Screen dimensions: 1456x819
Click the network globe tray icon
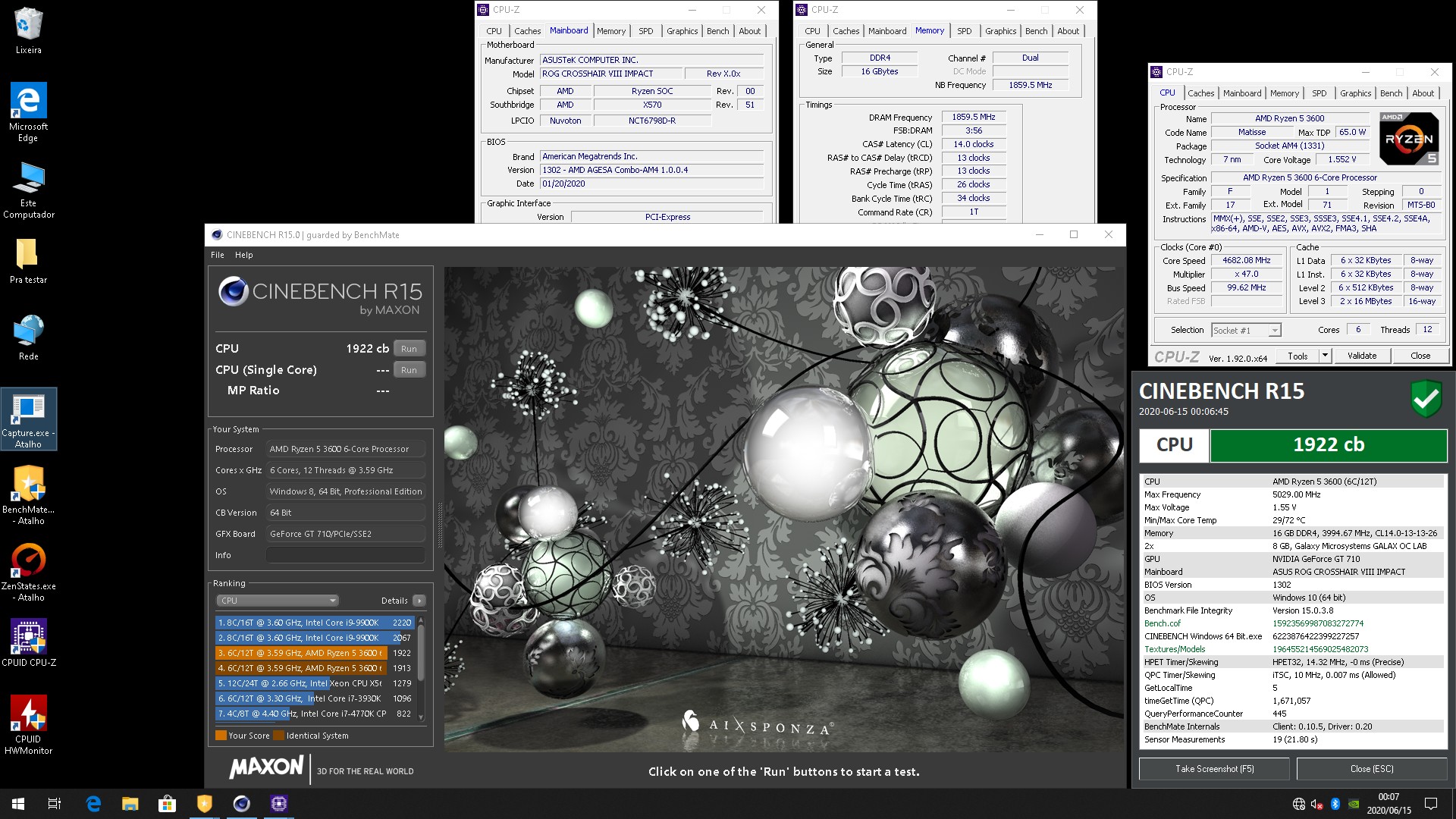1299,804
